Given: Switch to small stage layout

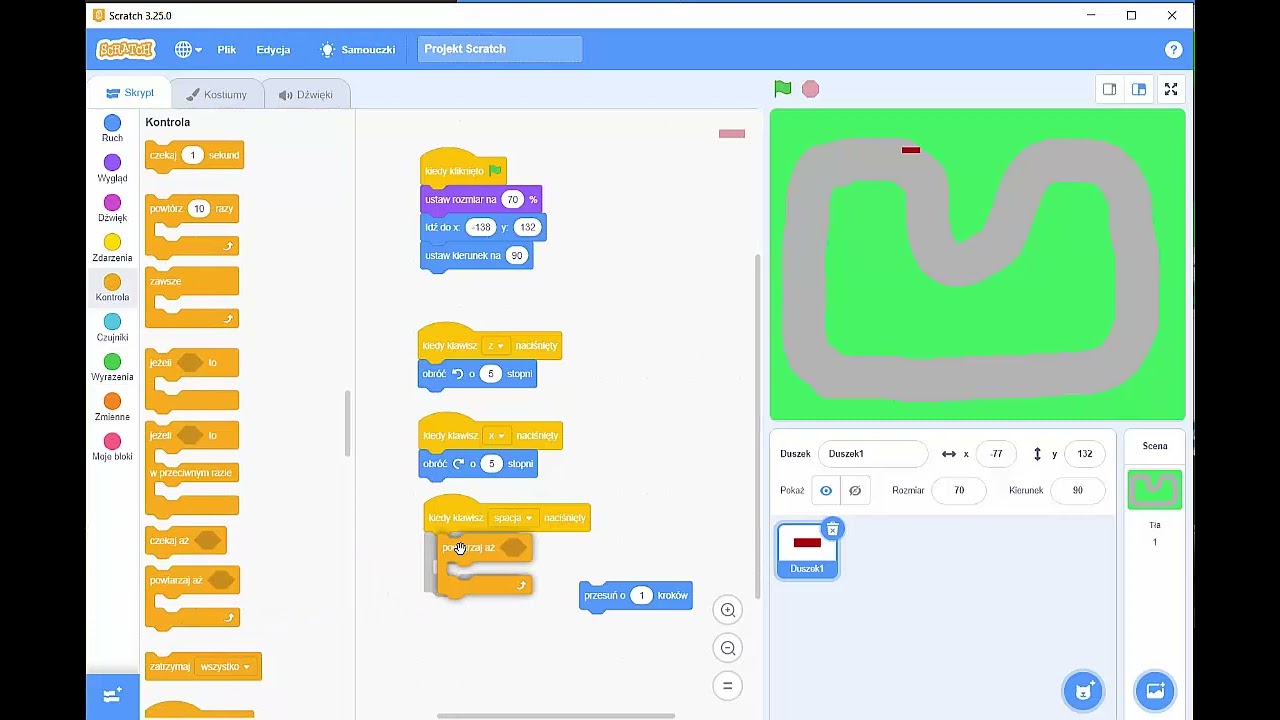Looking at the screenshot, I should pyautogui.click(x=1110, y=89).
